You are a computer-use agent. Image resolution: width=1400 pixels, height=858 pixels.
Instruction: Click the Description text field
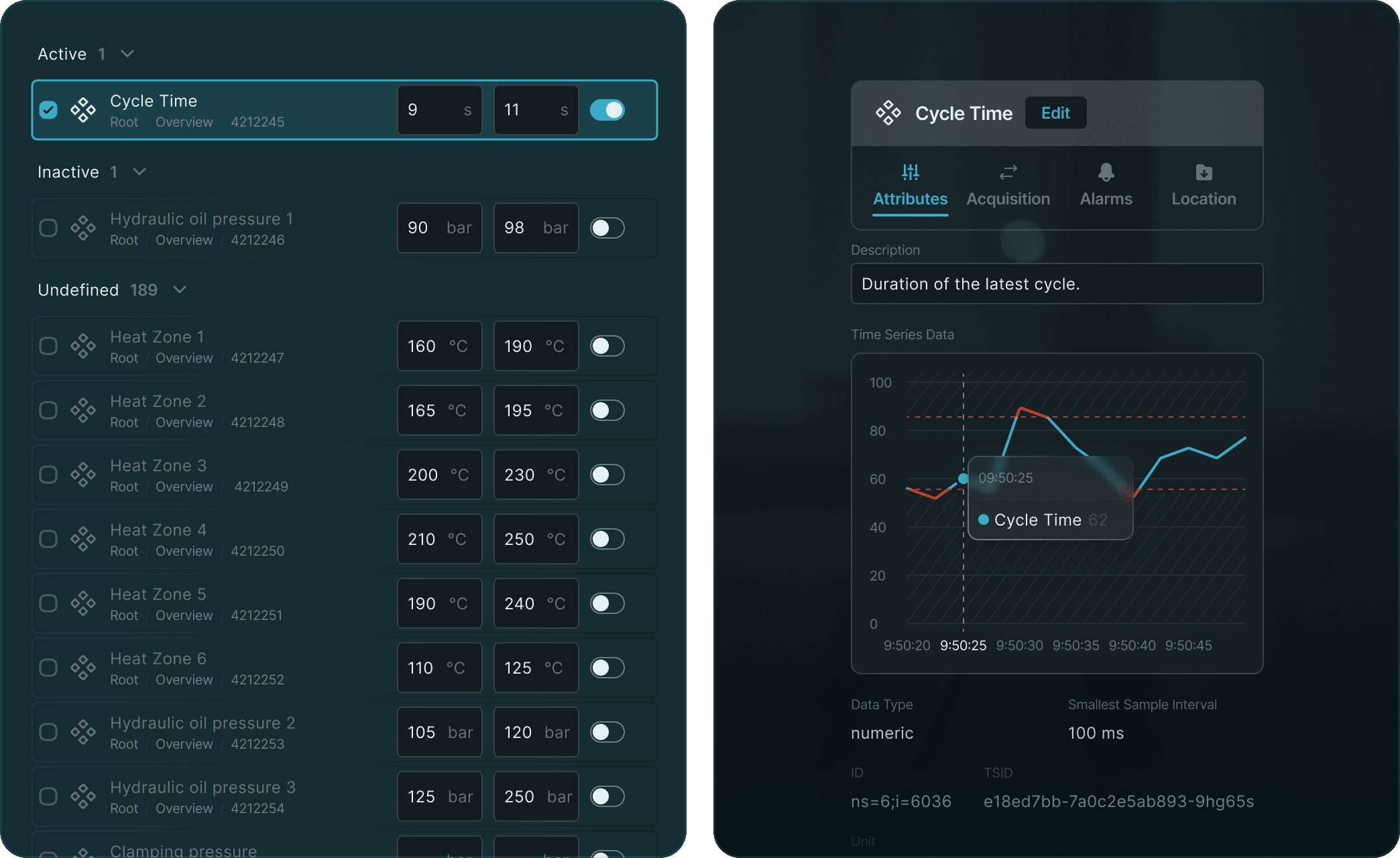[x=1057, y=284]
